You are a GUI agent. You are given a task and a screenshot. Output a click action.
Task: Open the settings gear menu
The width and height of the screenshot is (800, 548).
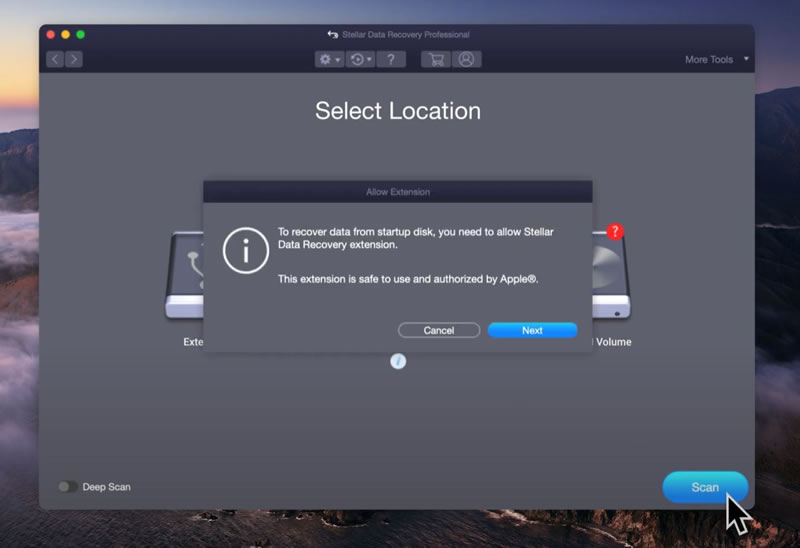point(329,59)
